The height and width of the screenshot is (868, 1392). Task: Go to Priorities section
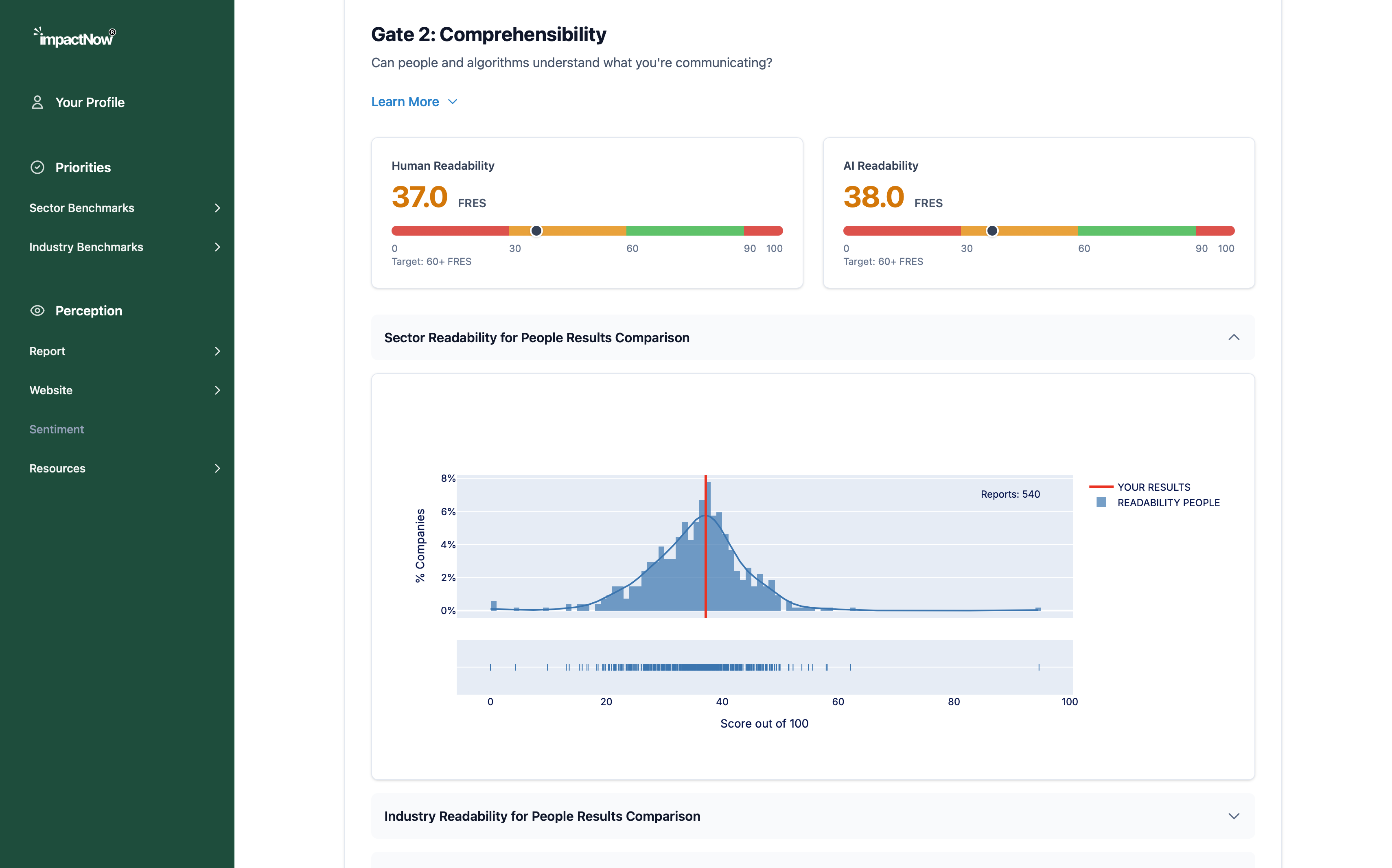pos(83,168)
